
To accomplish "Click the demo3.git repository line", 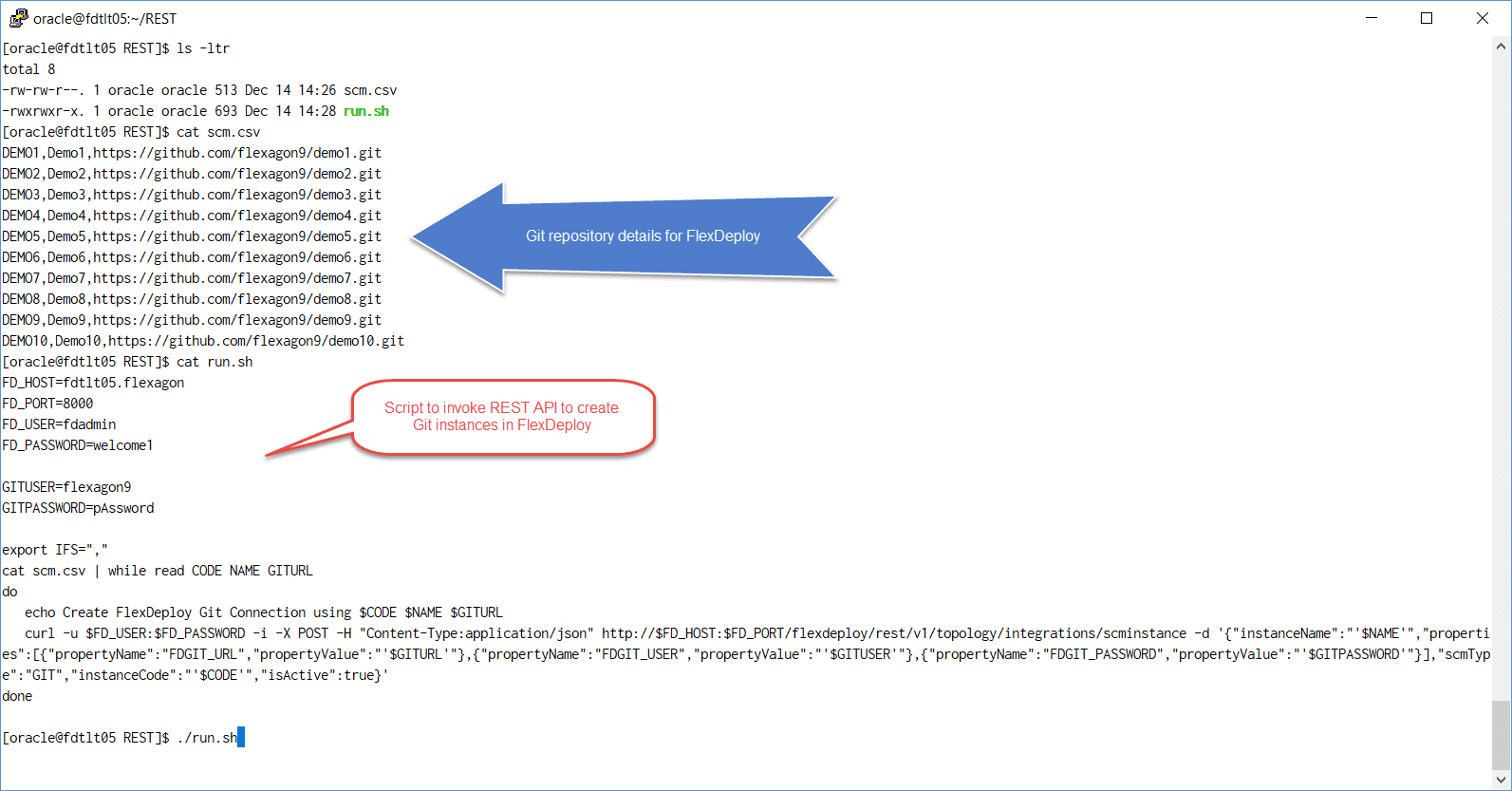I will tap(192, 195).
